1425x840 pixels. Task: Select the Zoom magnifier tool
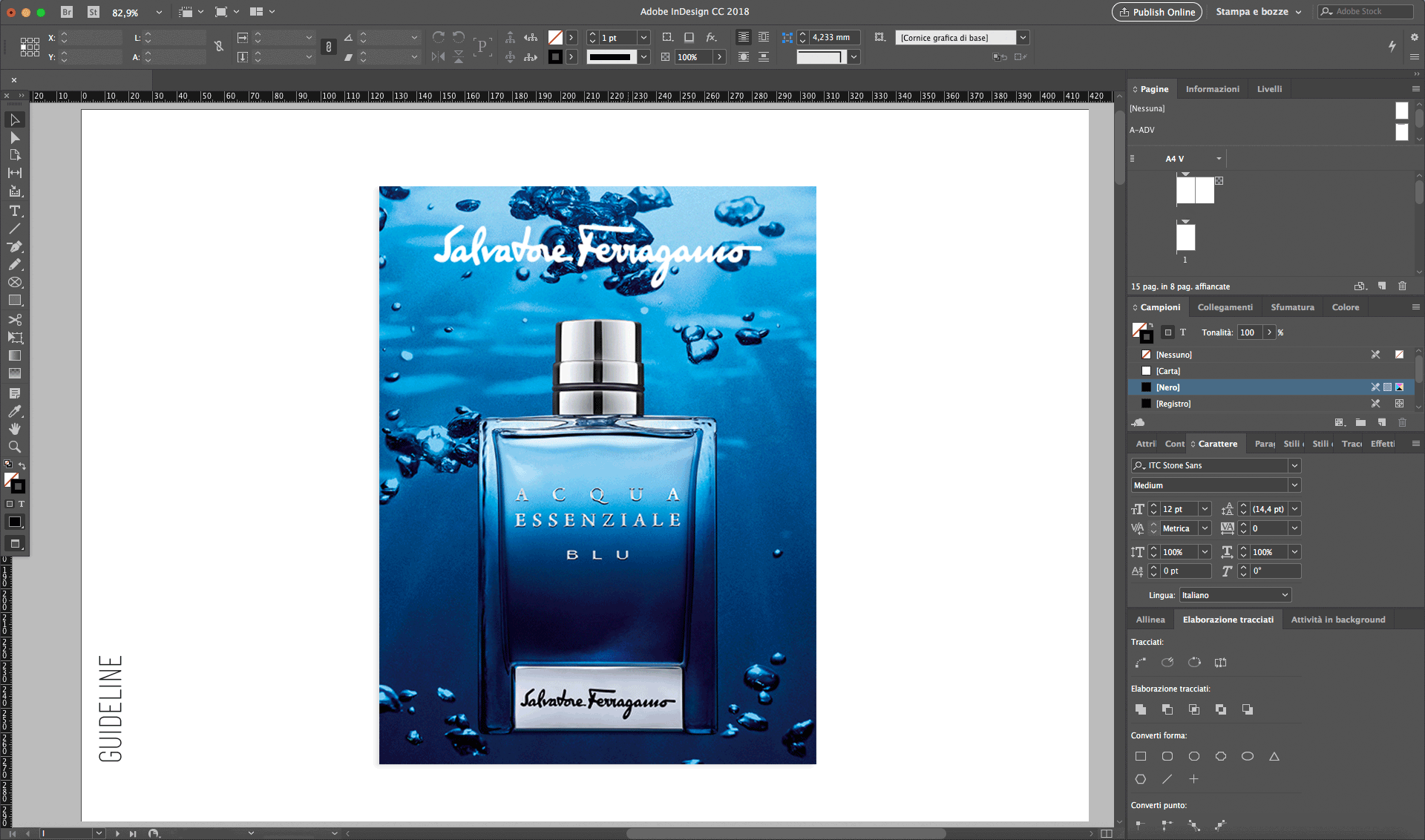(15, 447)
